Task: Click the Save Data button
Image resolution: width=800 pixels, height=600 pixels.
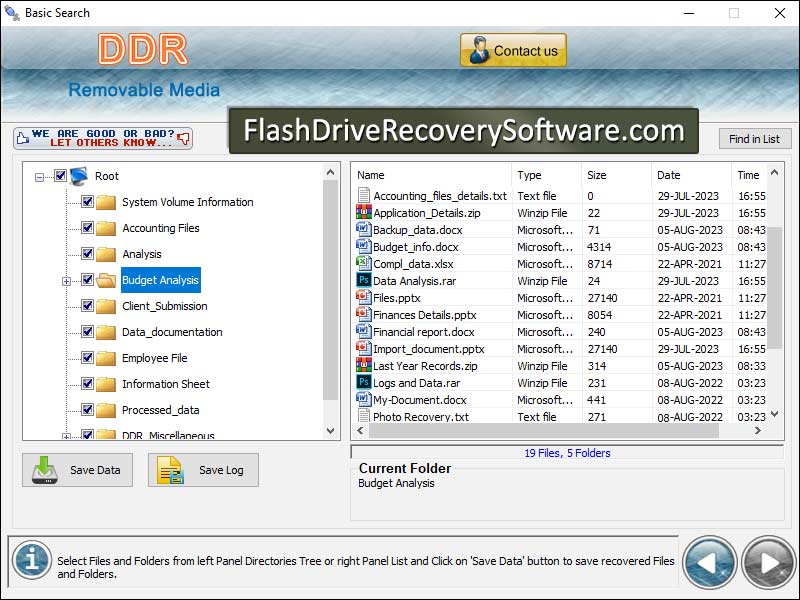Action: tap(78, 470)
